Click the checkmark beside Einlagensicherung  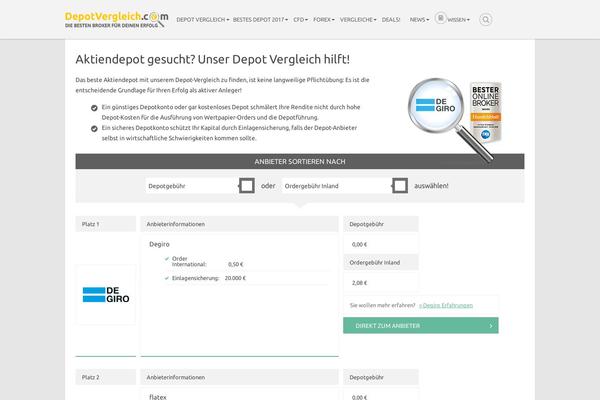(x=166, y=278)
